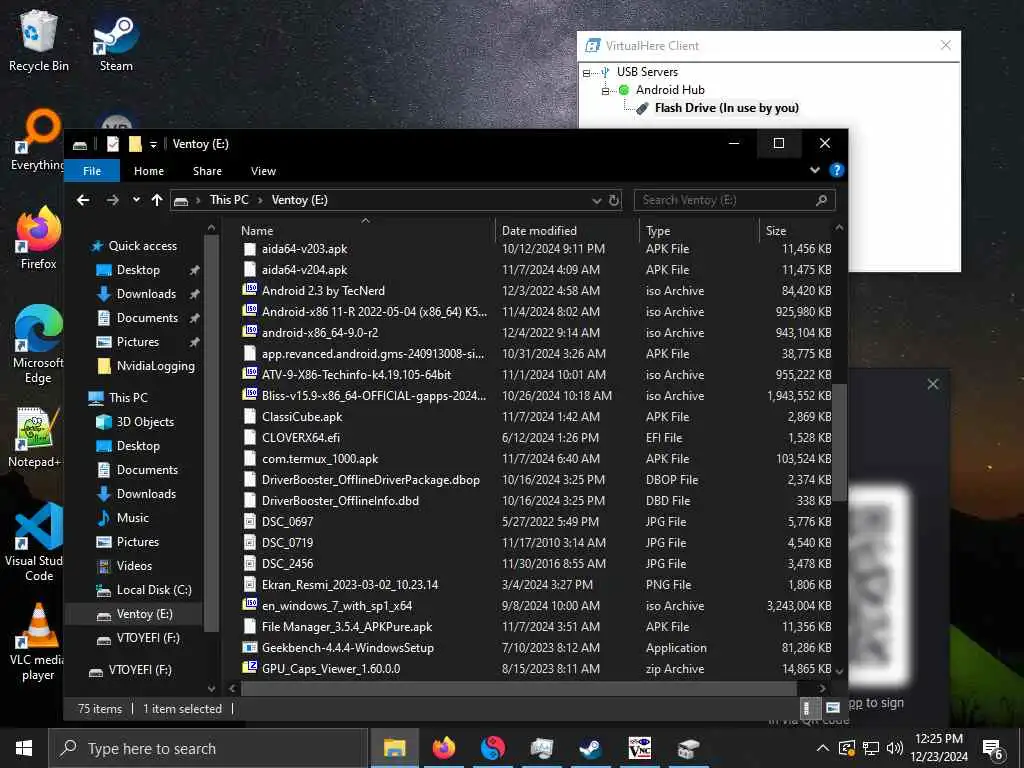Screen dimensions: 1024x768
Task: Open 3D Objects in the navigation pane
Action: coord(145,422)
